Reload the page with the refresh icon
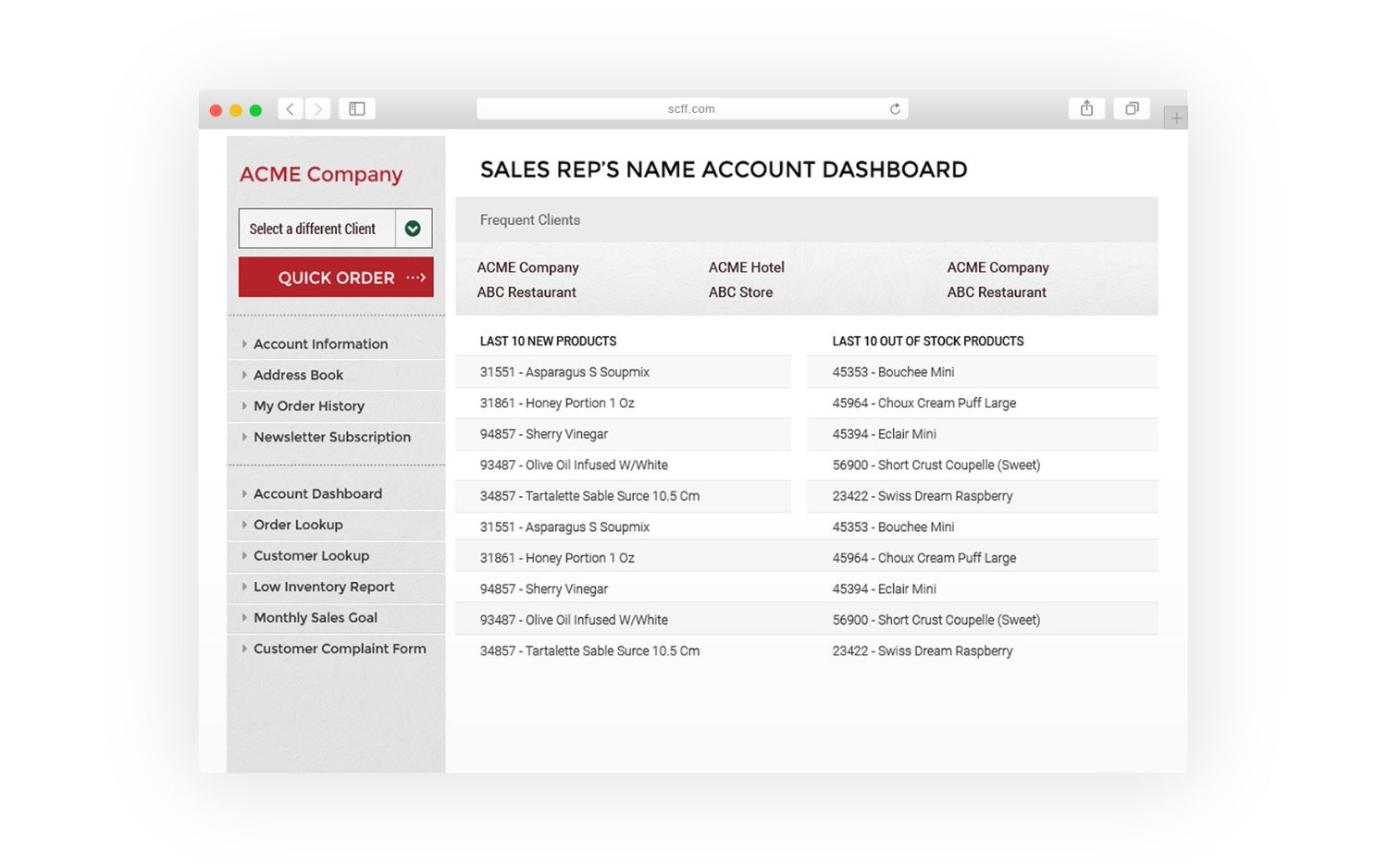This screenshot has height=868, width=1388. click(895, 109)
